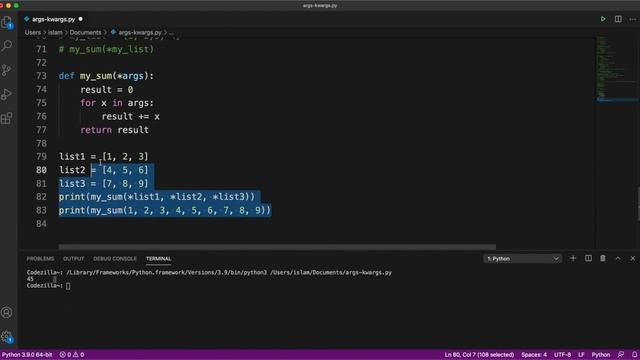Click 'print(my_sum(1, 2, 3...' line 83
This screenshot has height=360, width=640.
click(164, 210)
